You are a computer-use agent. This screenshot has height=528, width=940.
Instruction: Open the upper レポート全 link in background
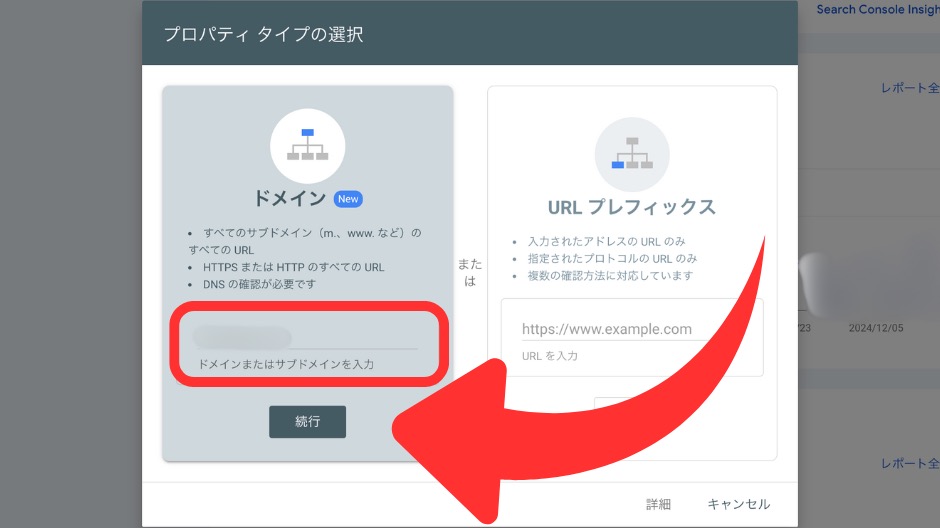909,88
